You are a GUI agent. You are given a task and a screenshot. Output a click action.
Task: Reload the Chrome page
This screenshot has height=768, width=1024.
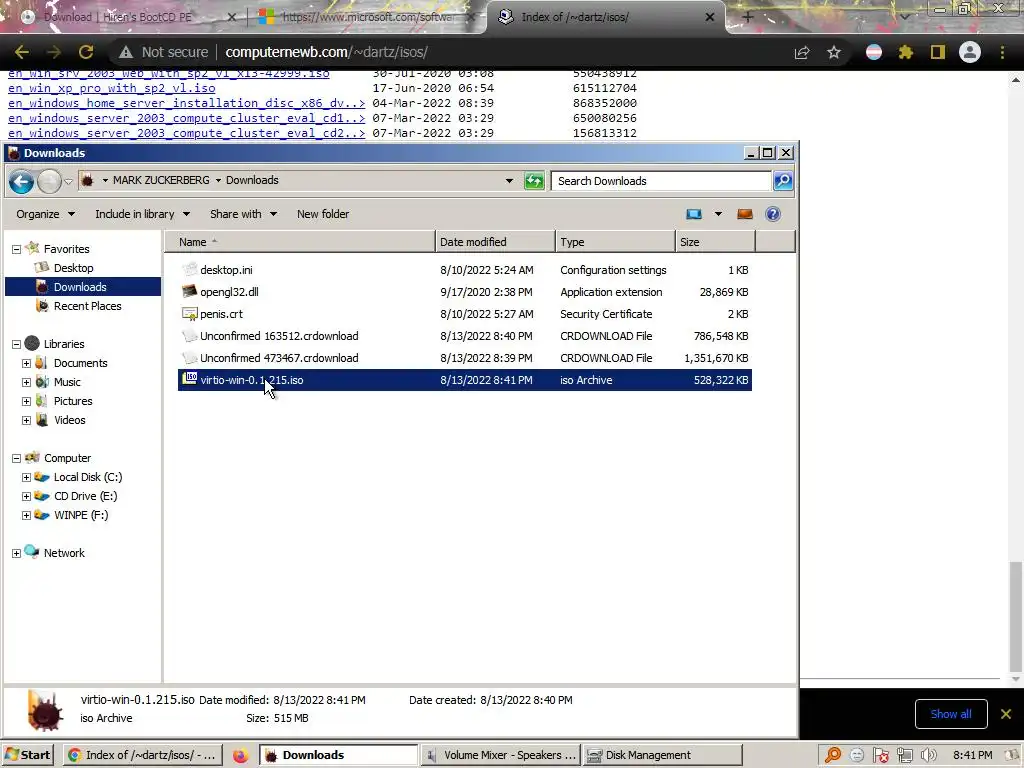tap(86, 52)
